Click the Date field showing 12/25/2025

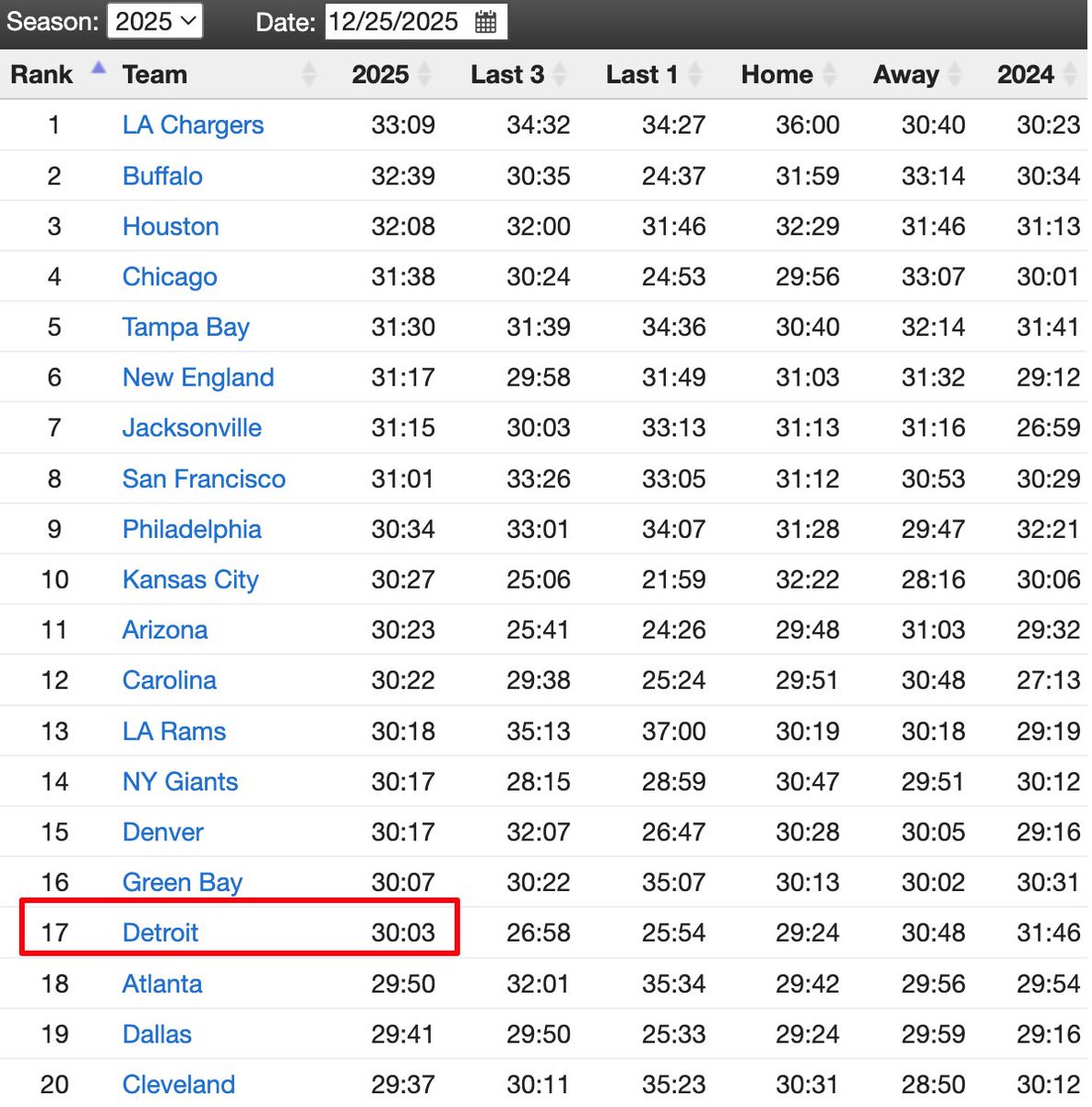[416, 21]
